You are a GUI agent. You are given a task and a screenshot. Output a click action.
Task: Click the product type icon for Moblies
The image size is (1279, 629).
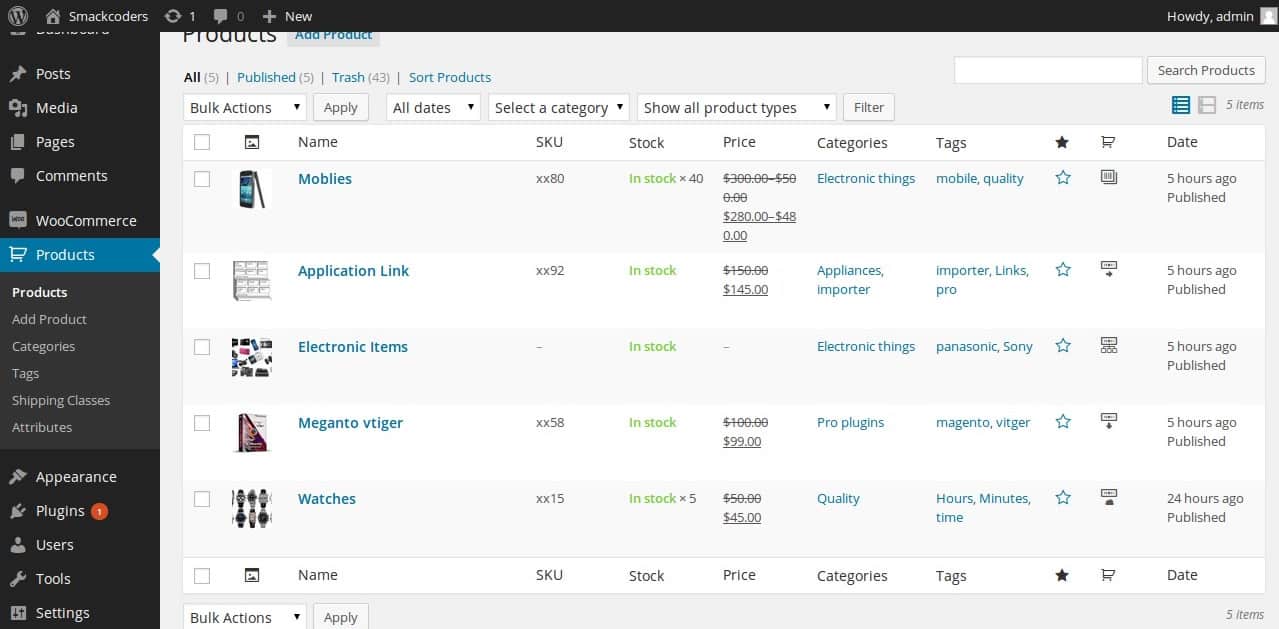coord(1108,177)
